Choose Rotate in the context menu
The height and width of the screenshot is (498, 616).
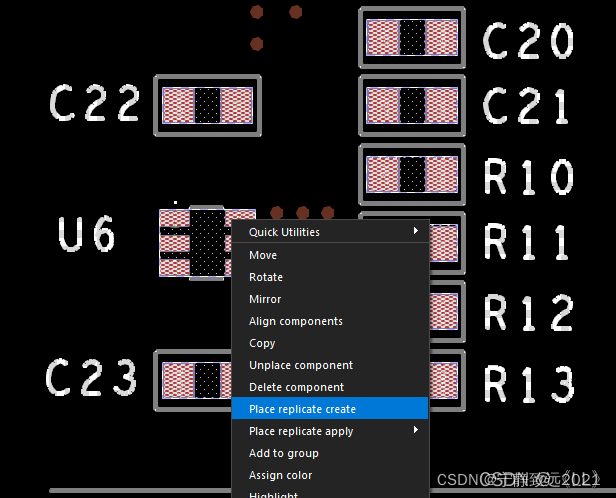[266, 277]
